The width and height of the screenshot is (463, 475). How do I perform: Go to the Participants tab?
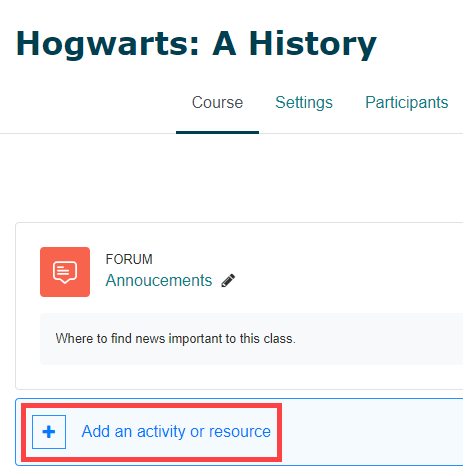tap(407, 102)
